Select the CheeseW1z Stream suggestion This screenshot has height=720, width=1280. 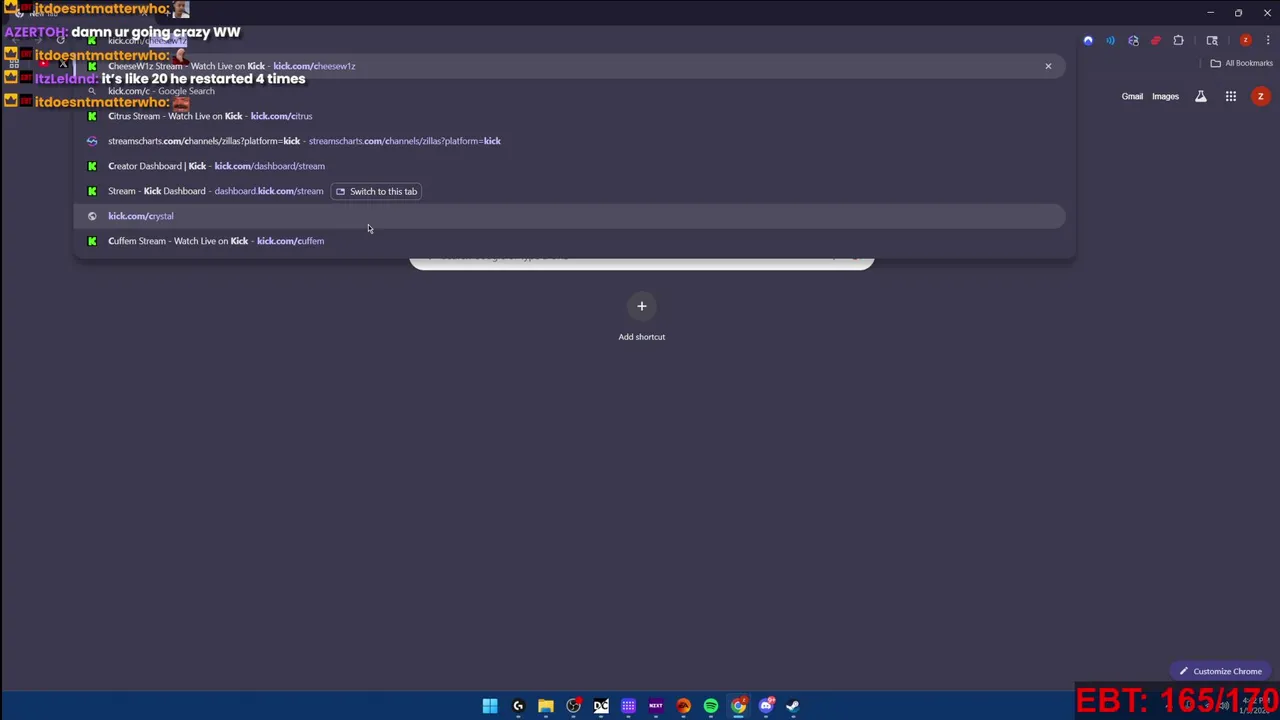click(570, 66)
